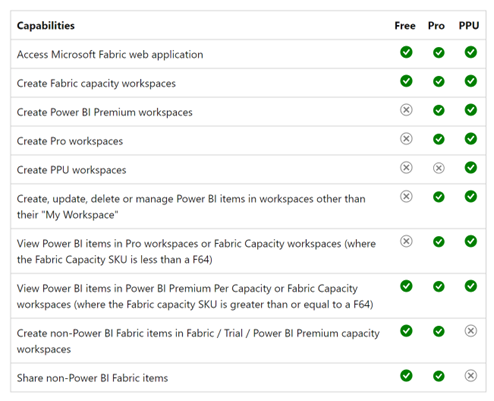Viewport: 494px width, 401px height.
Task: Select the Access Microsoft Fabric web application text
Action: (x=110, y=54)
